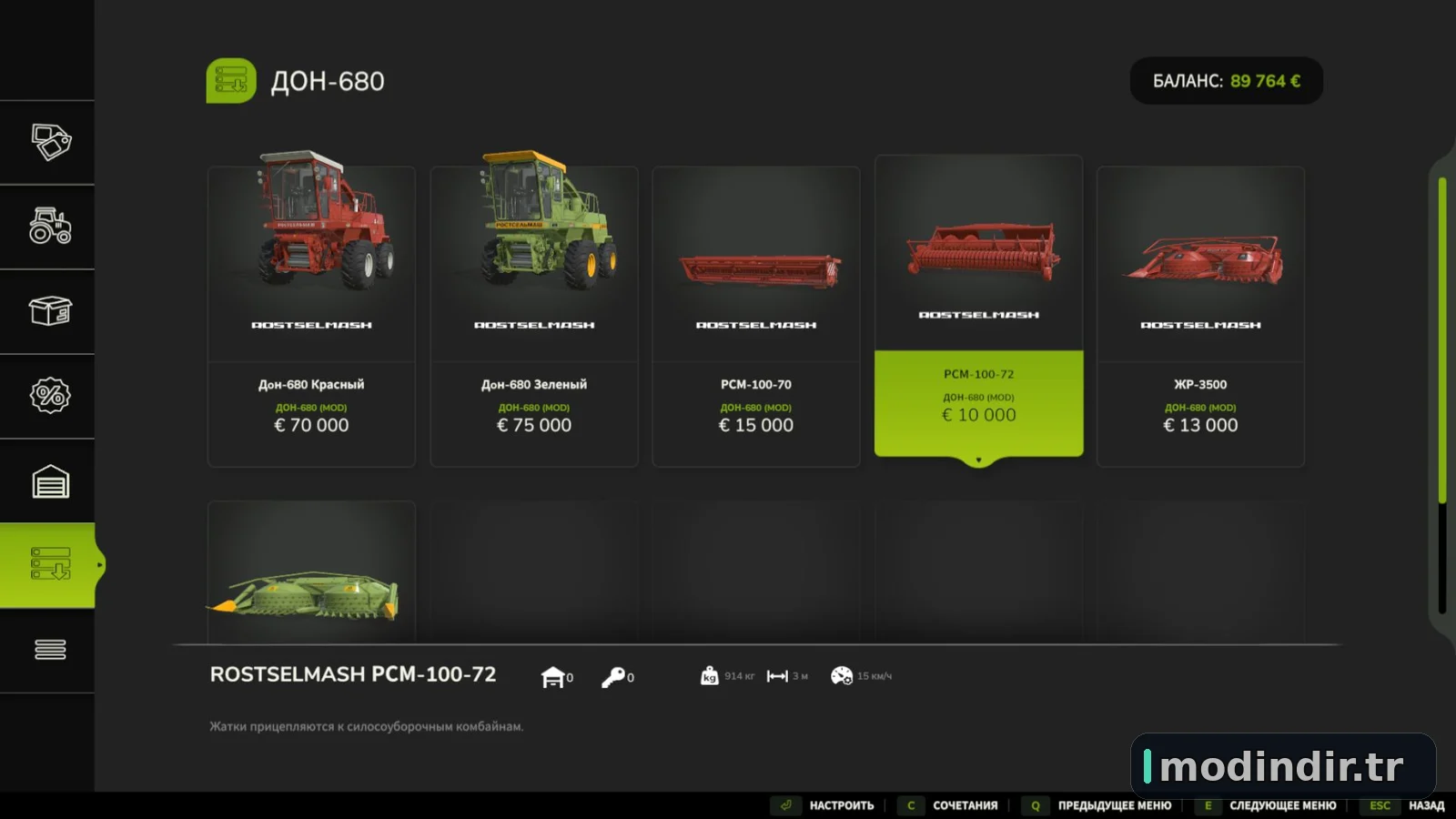
Task: Select the РСМ-100-72 header image
Action: [983, 250]
